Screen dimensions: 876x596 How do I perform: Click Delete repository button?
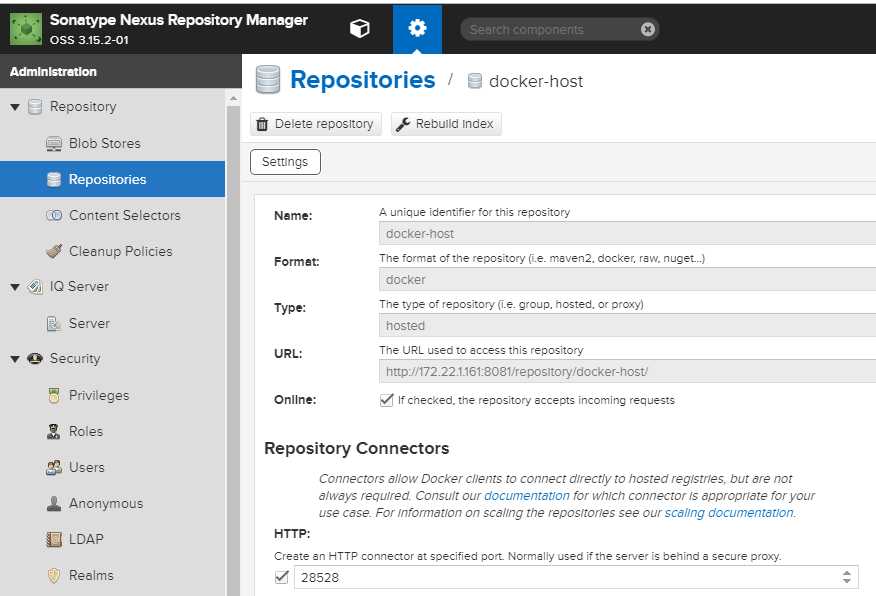pos(316,124)
